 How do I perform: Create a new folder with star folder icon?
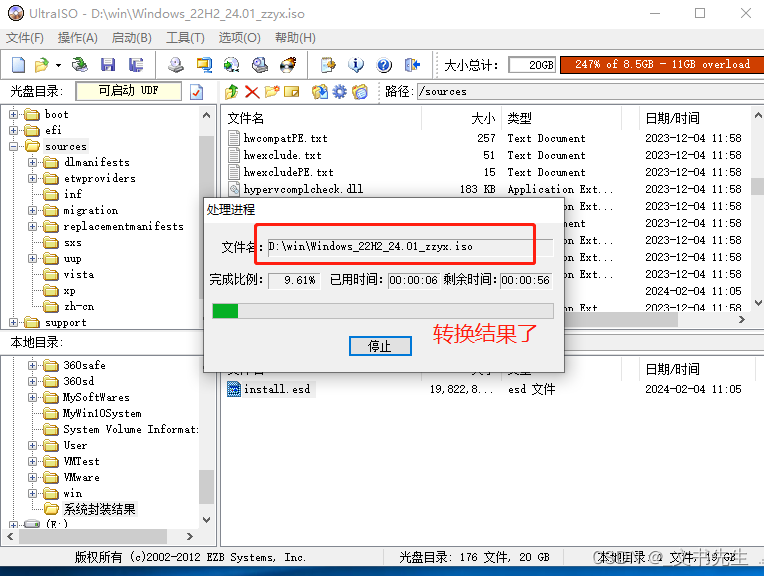(272, 92)
